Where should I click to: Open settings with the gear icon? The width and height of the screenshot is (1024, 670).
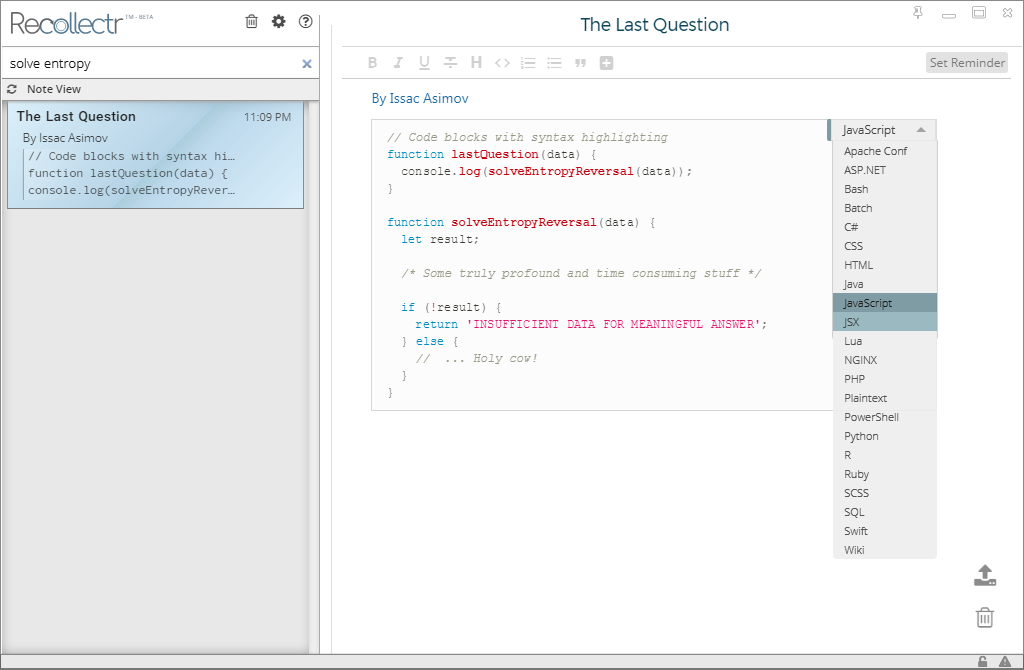point(279,22)
